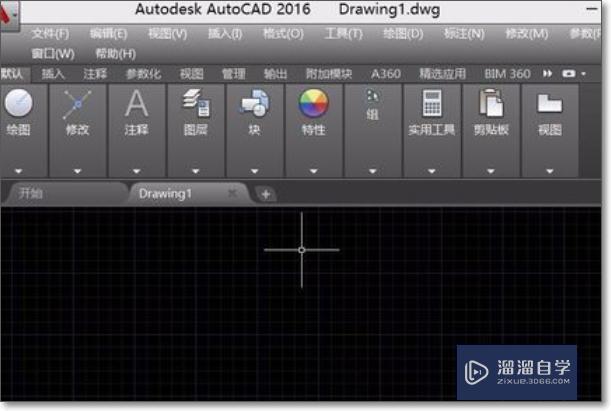Screen dimensions: 611x411
Task: Click the AutoCAD application menu logo
Action: 9,15
